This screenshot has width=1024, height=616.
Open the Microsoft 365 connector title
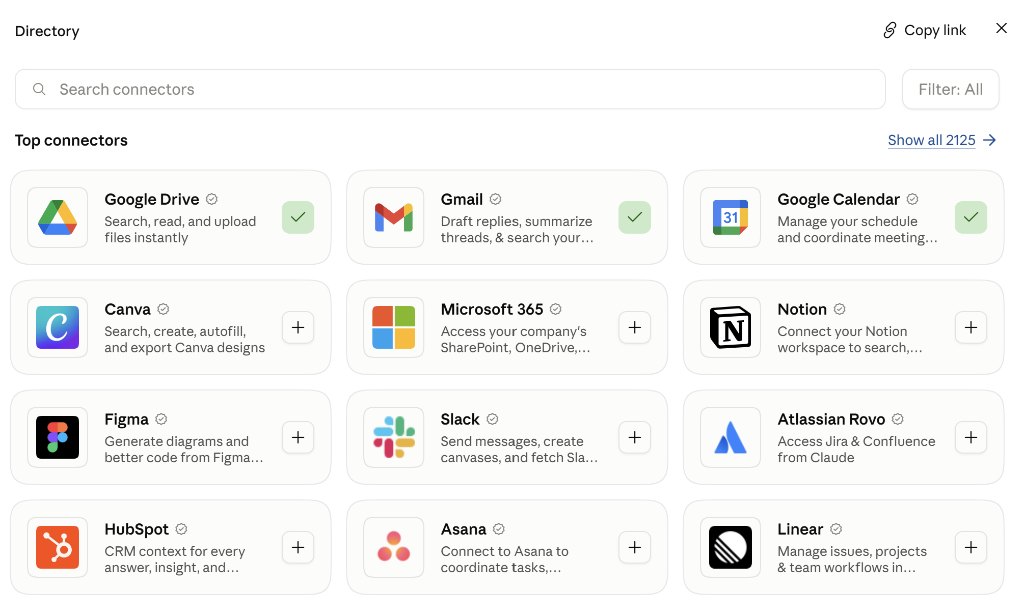(x=492, y=309)
